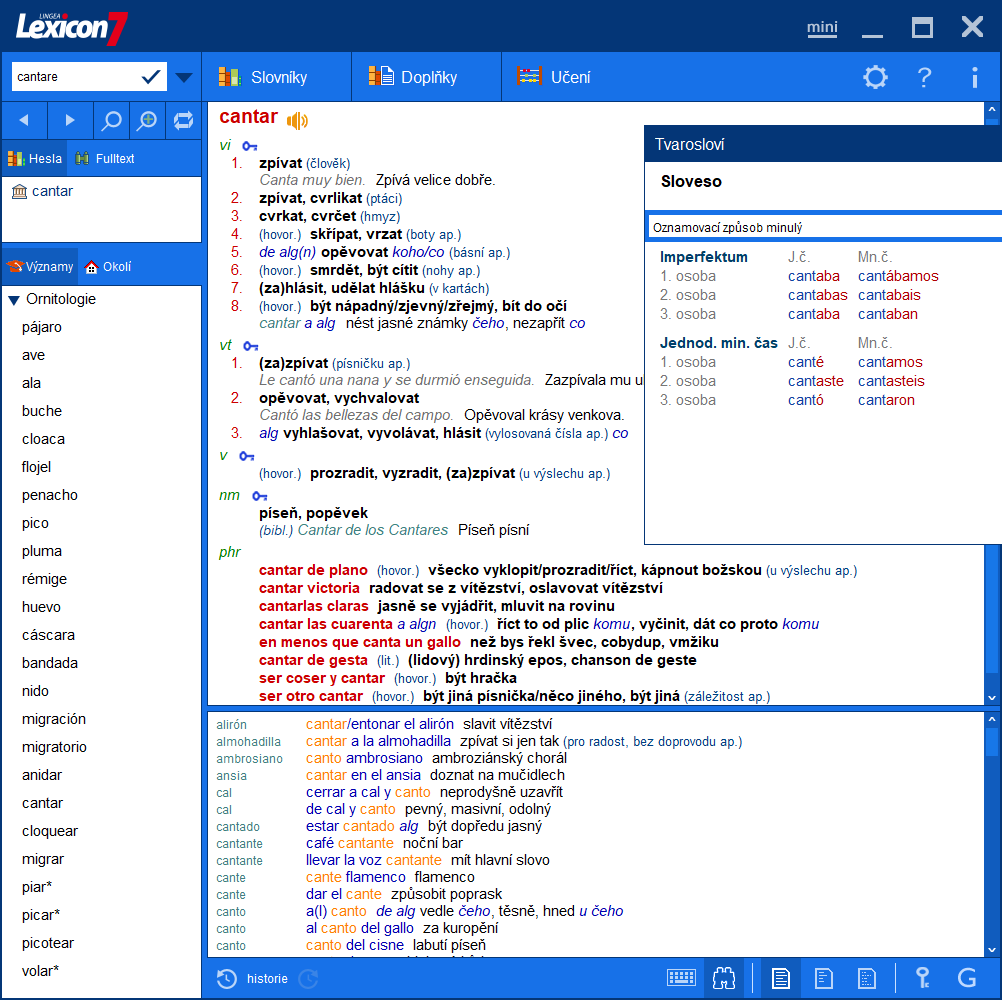The image size is (1002, 1000).
Task: Click the word volar* in the list
Action: pos(40,971)
